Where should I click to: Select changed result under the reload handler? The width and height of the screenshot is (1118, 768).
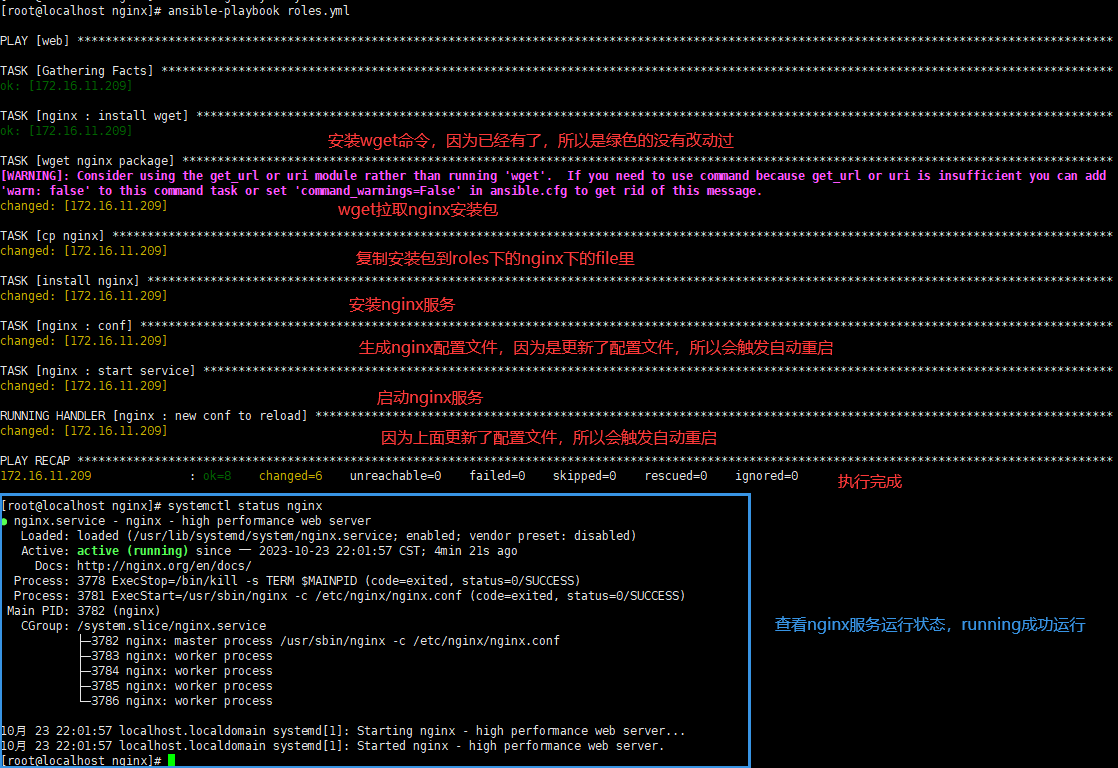[x=83, y=431]
